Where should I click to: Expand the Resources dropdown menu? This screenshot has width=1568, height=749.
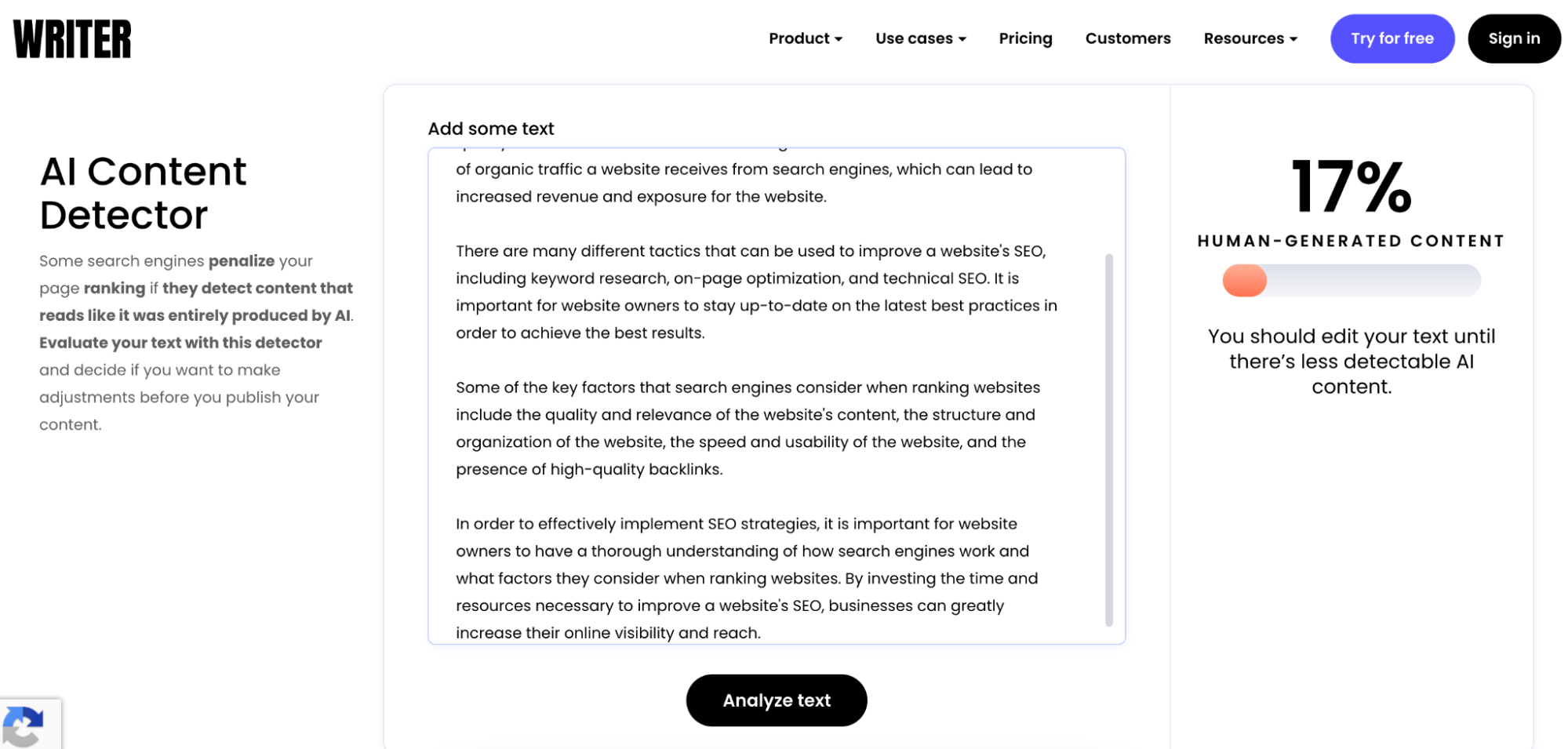click(1250, 38)
